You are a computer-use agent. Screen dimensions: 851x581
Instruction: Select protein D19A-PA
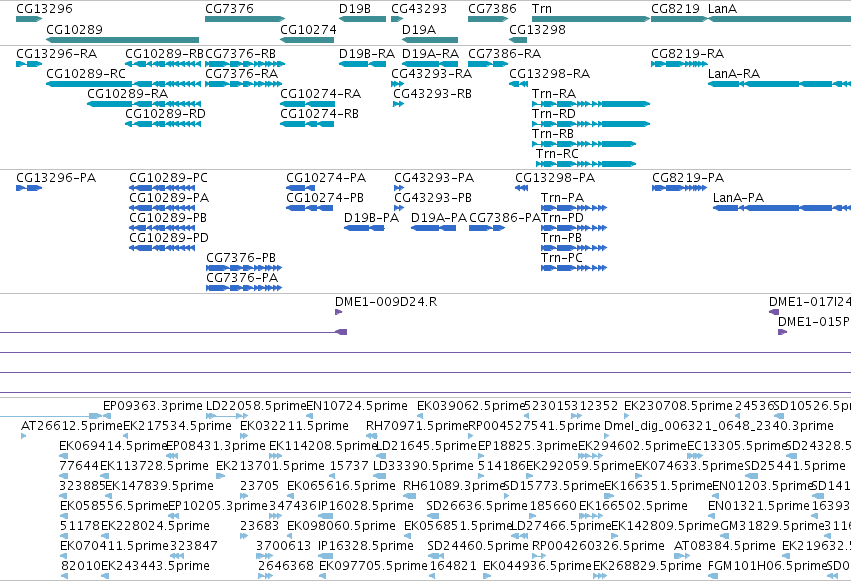click(439, 218)
